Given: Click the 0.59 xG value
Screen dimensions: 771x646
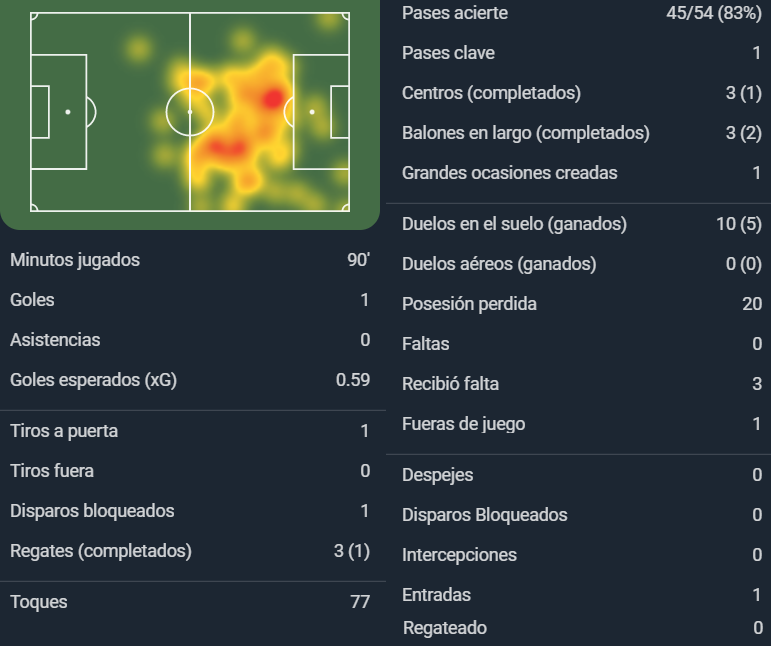Looking at the screenshot, I should 353,380.
